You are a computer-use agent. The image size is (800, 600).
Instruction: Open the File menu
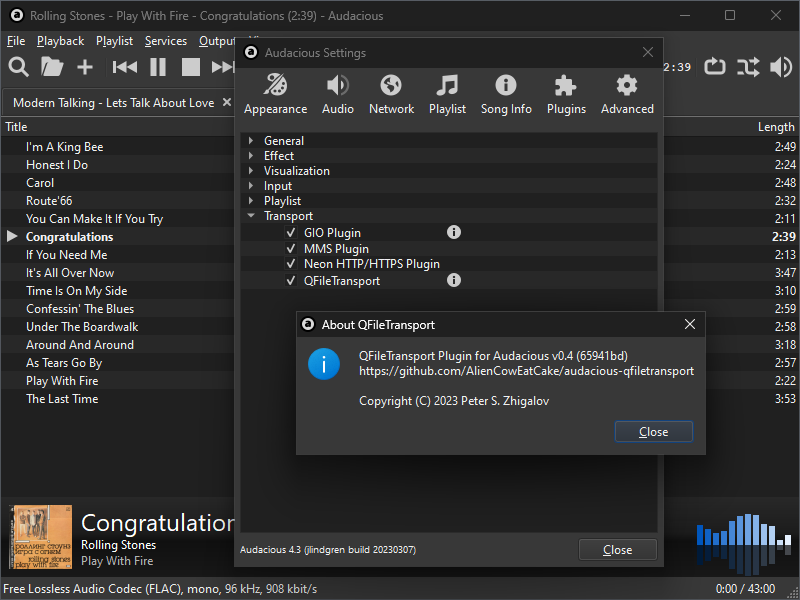16,41
